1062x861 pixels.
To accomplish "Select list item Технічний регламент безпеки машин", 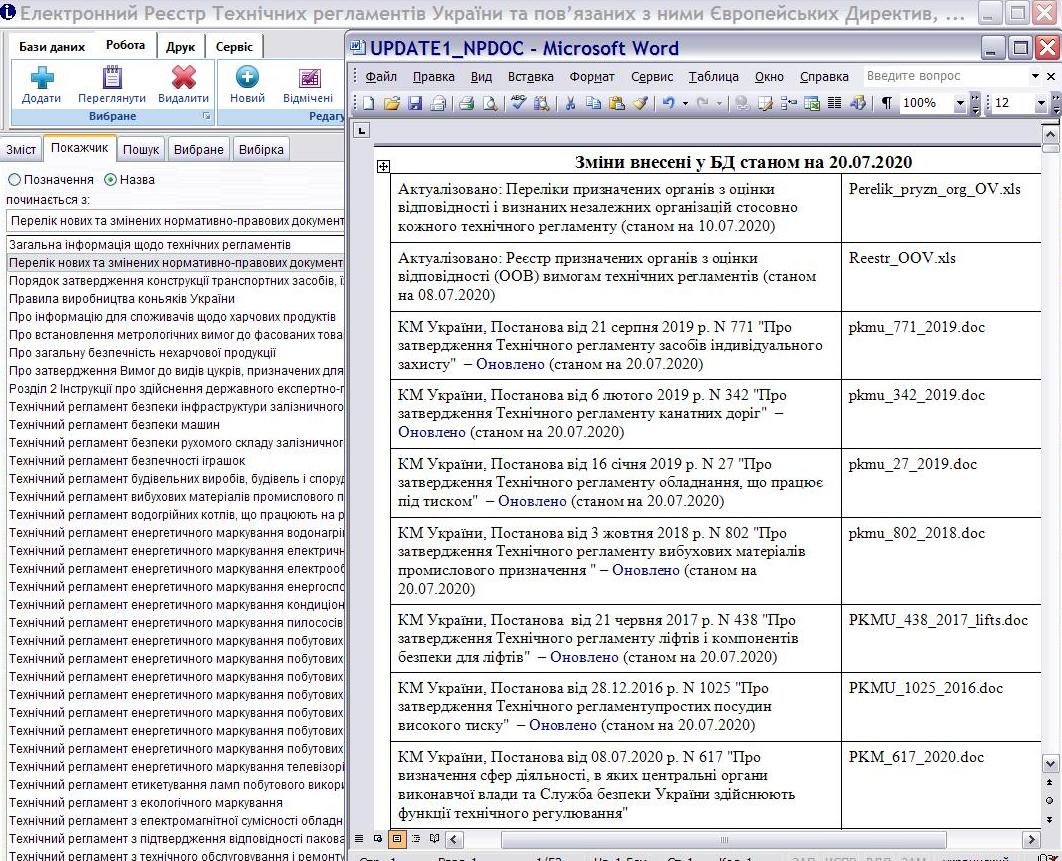I will point(175,425).
